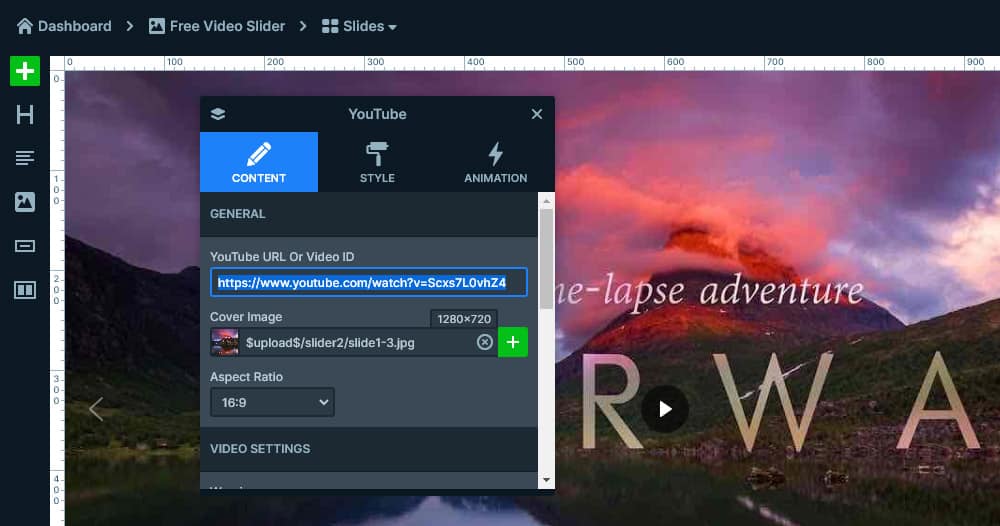Viewport: 1000px width, 526px height.
Task: Add a button layer from sidebar
Action: [25, 246]
